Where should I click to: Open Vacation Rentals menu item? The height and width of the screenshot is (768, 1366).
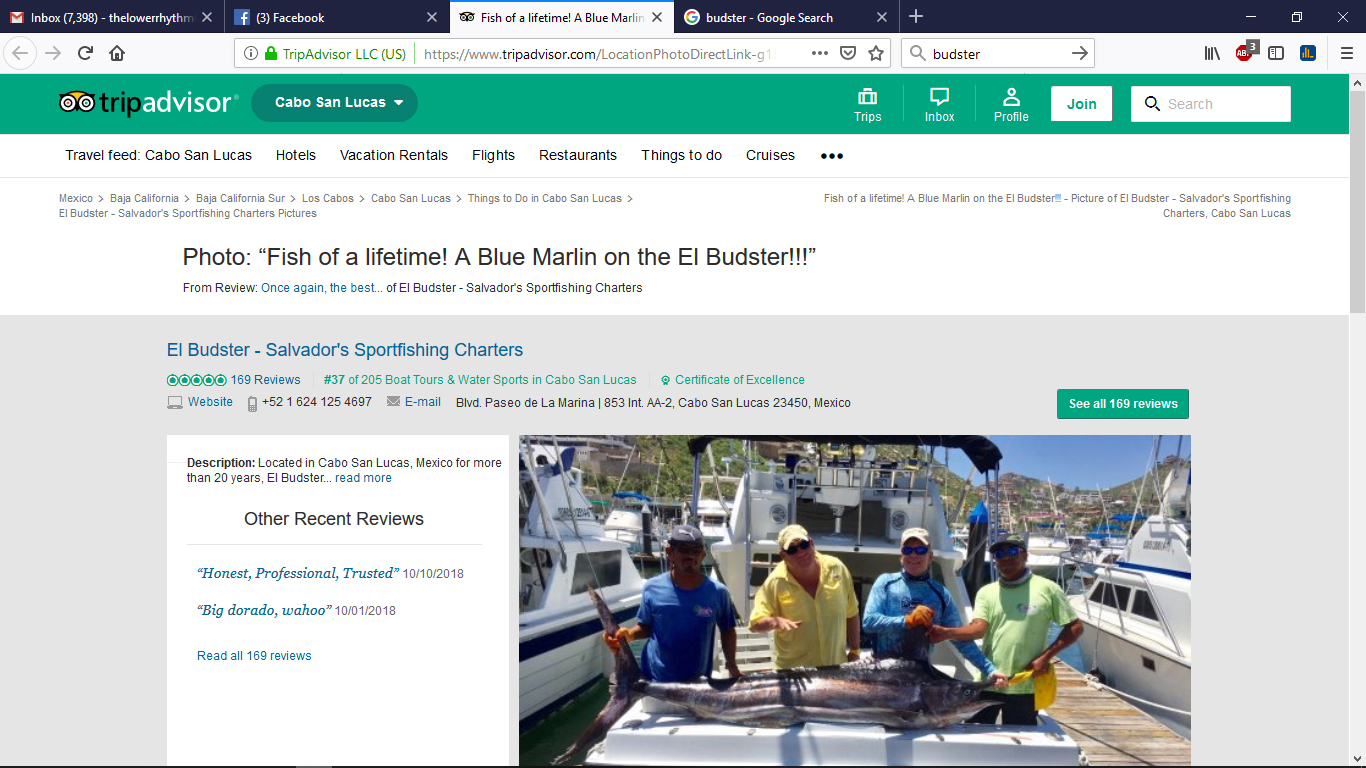tap(394, 155)
